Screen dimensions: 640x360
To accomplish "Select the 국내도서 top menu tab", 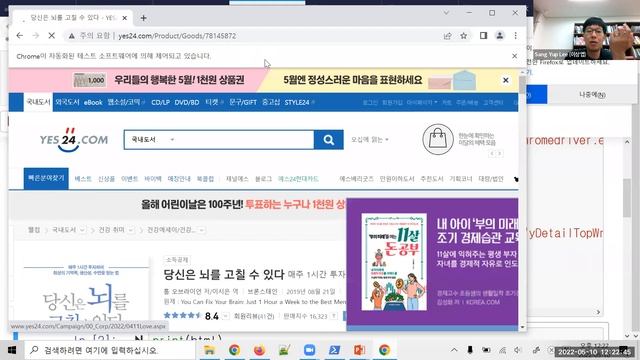I will coord(38,102).
